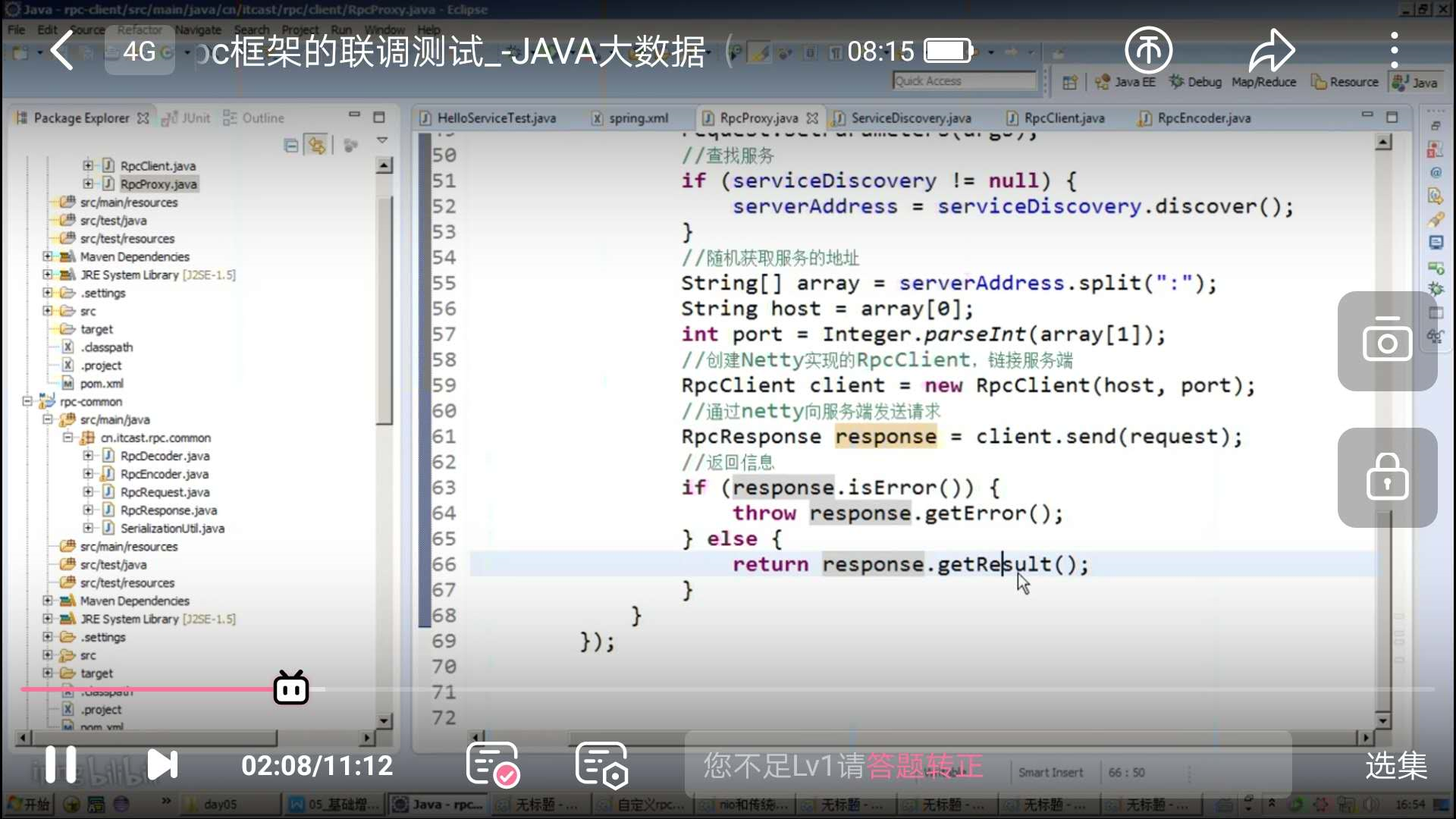Screen dimensions: 1456x819
Task: Open the Search menu
Action: pyautogui.click(x=252, y=30)
